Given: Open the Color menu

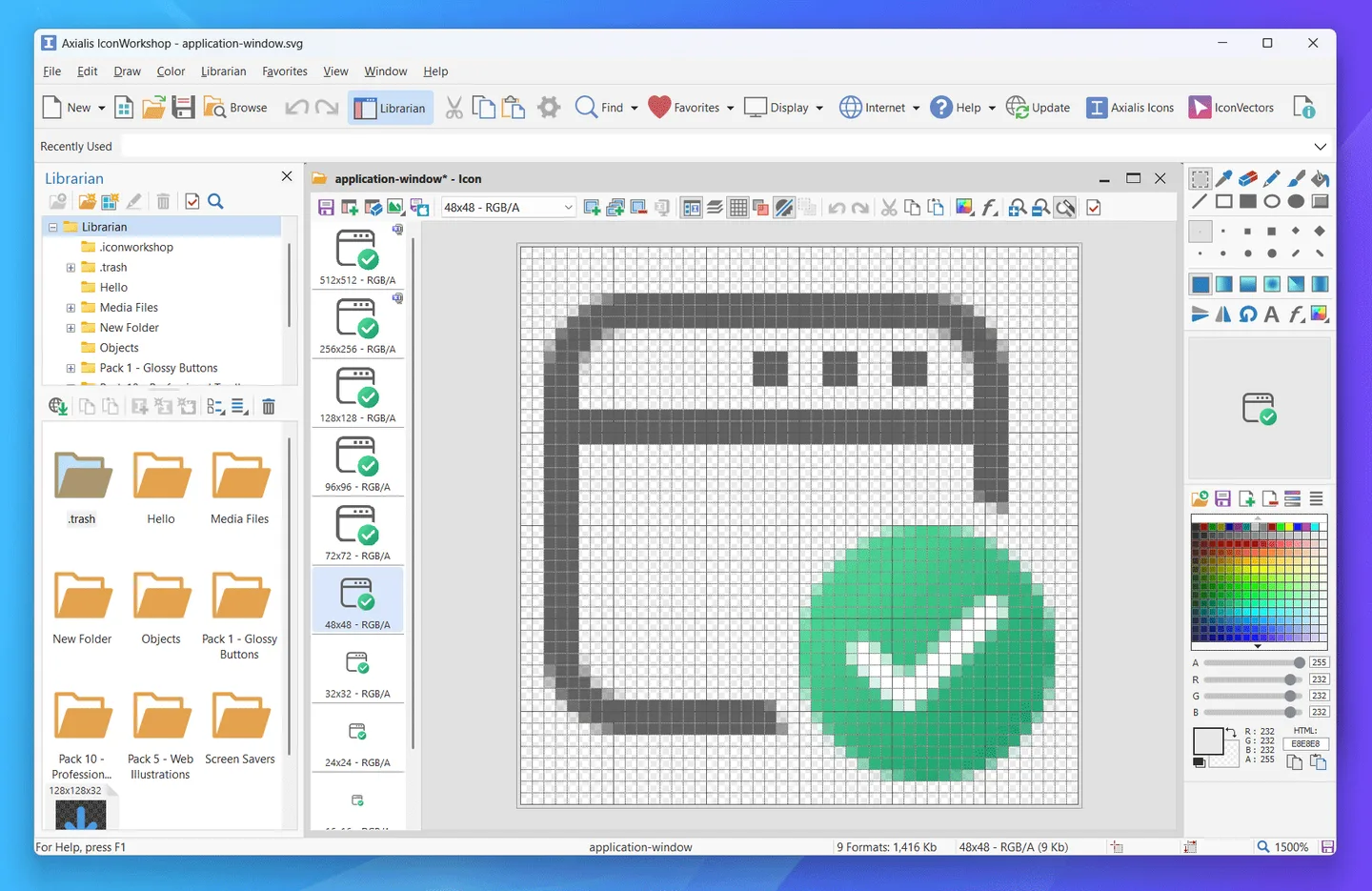Looking at the screenshot, I should tap(171, 71).
